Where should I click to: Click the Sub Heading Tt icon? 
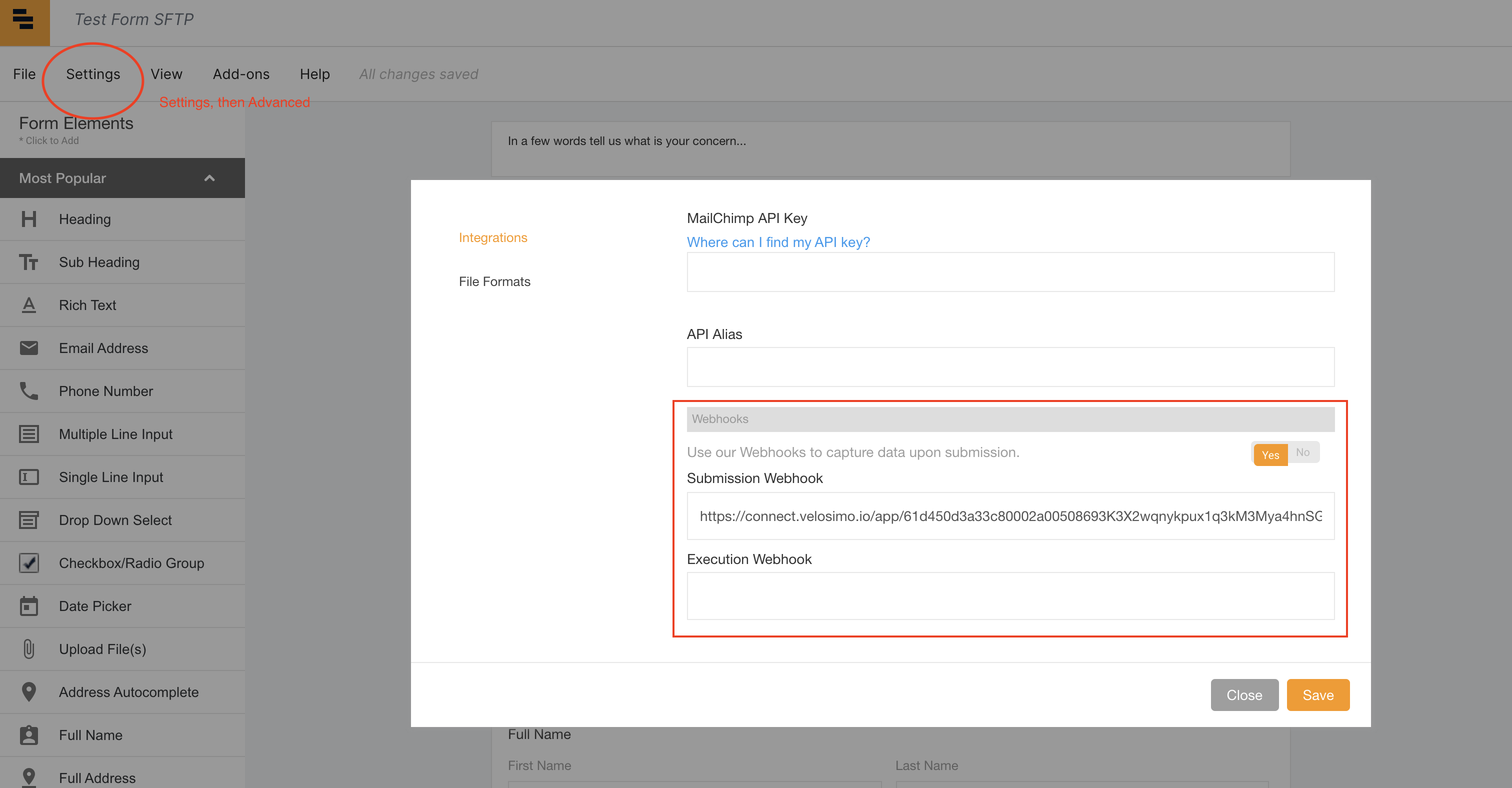(x=29, y=262)
